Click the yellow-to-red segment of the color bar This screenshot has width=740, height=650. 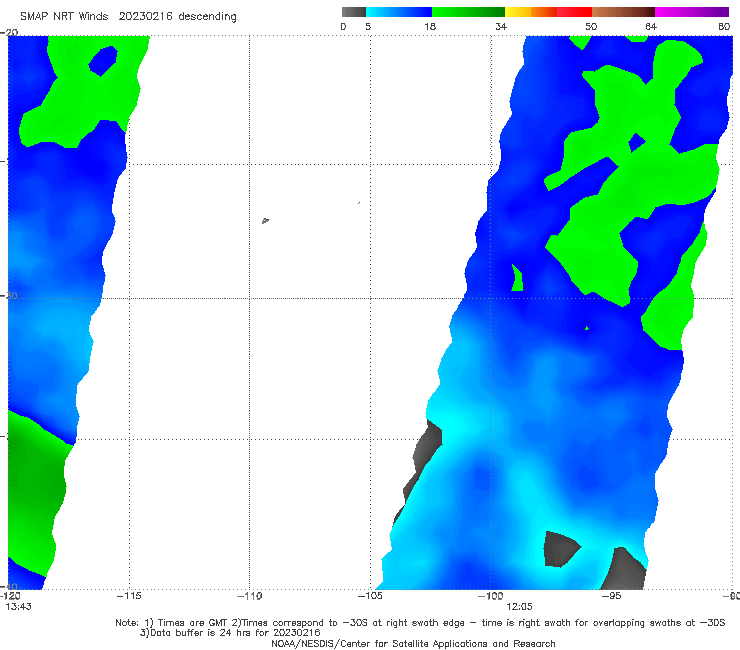coord(548,12)
